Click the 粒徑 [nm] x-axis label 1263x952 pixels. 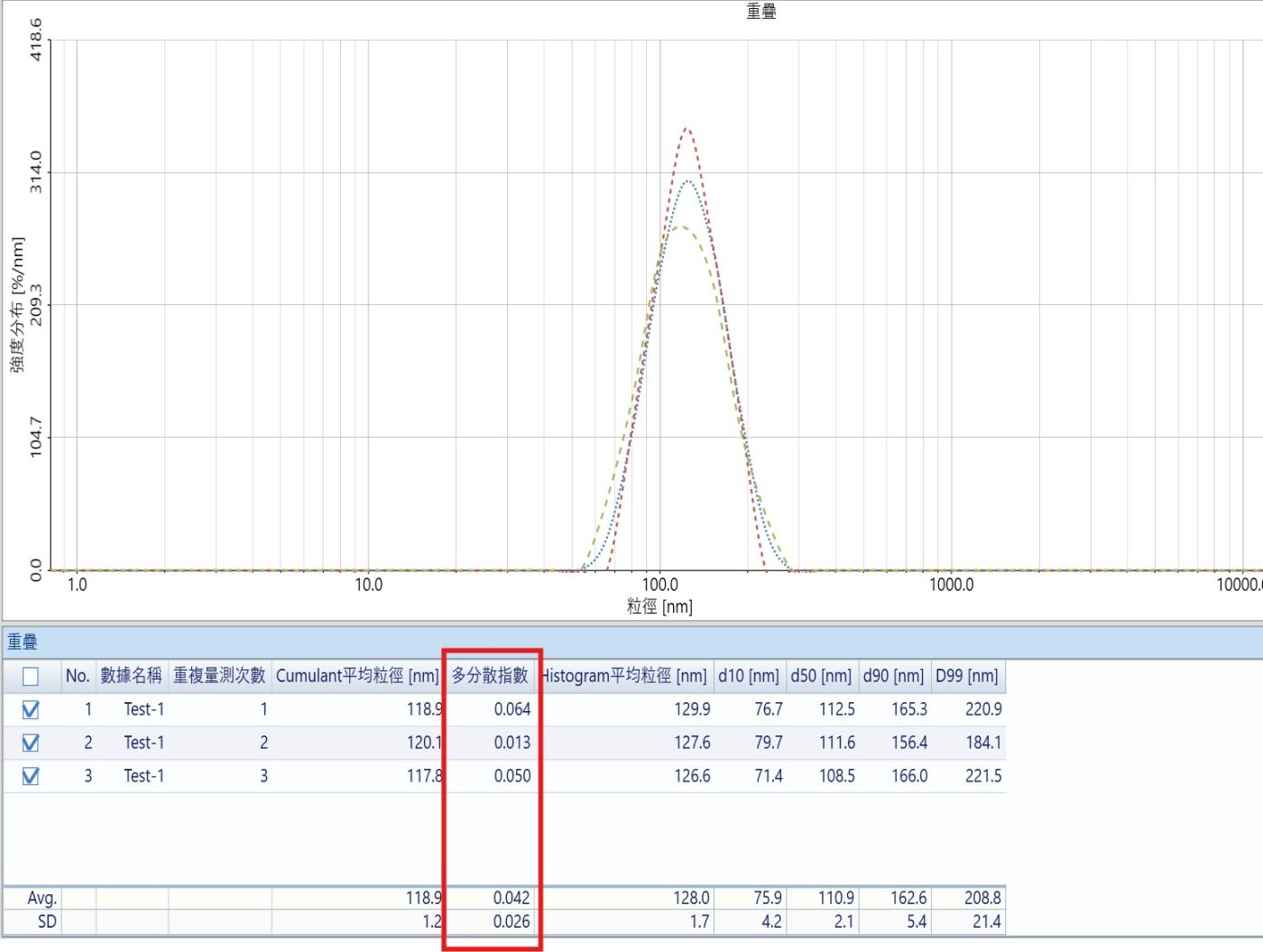click(659, 606)
